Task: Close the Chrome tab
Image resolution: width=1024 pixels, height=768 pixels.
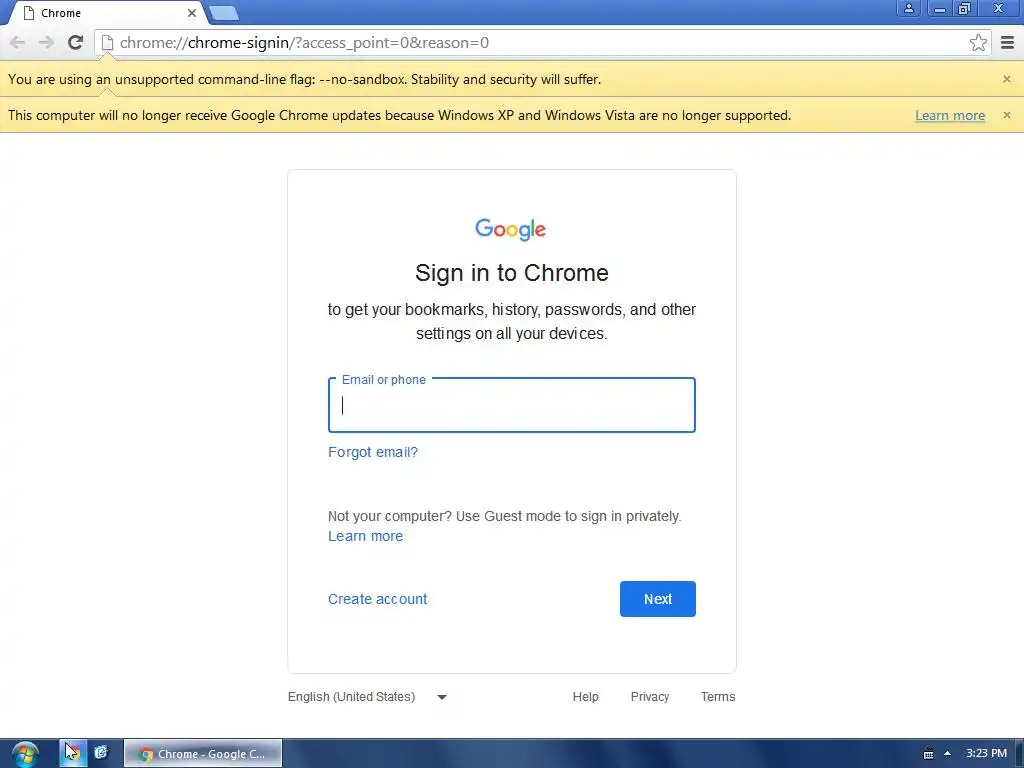Action: pos(191,13)
